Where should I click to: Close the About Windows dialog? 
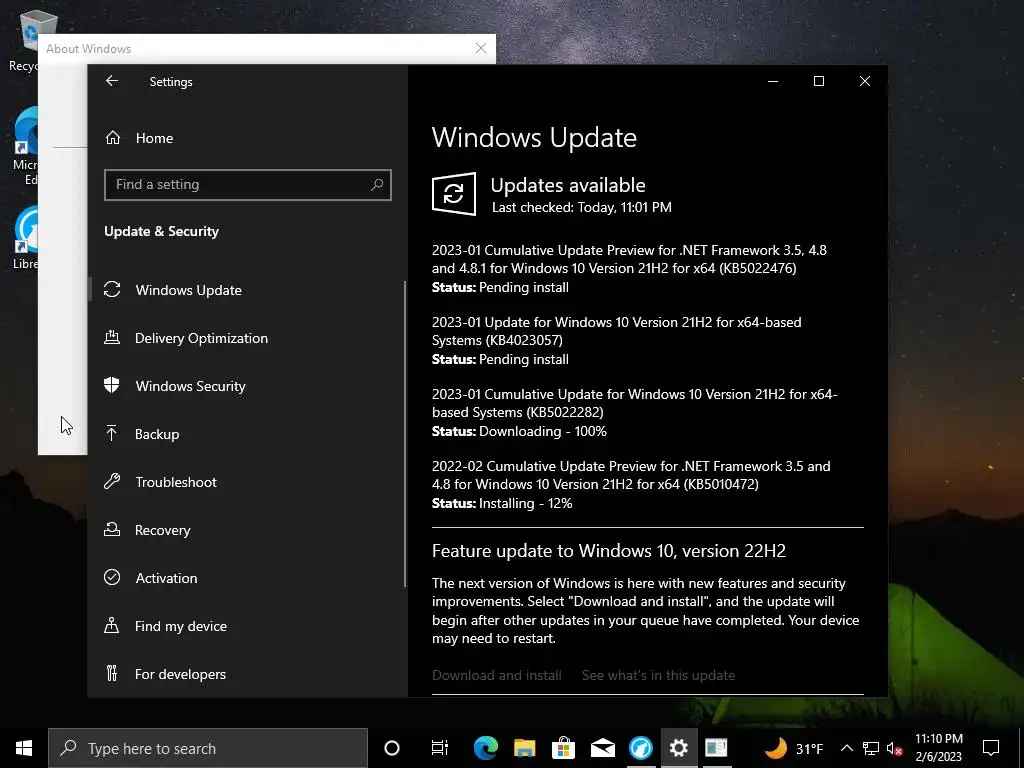click(481, 48)
